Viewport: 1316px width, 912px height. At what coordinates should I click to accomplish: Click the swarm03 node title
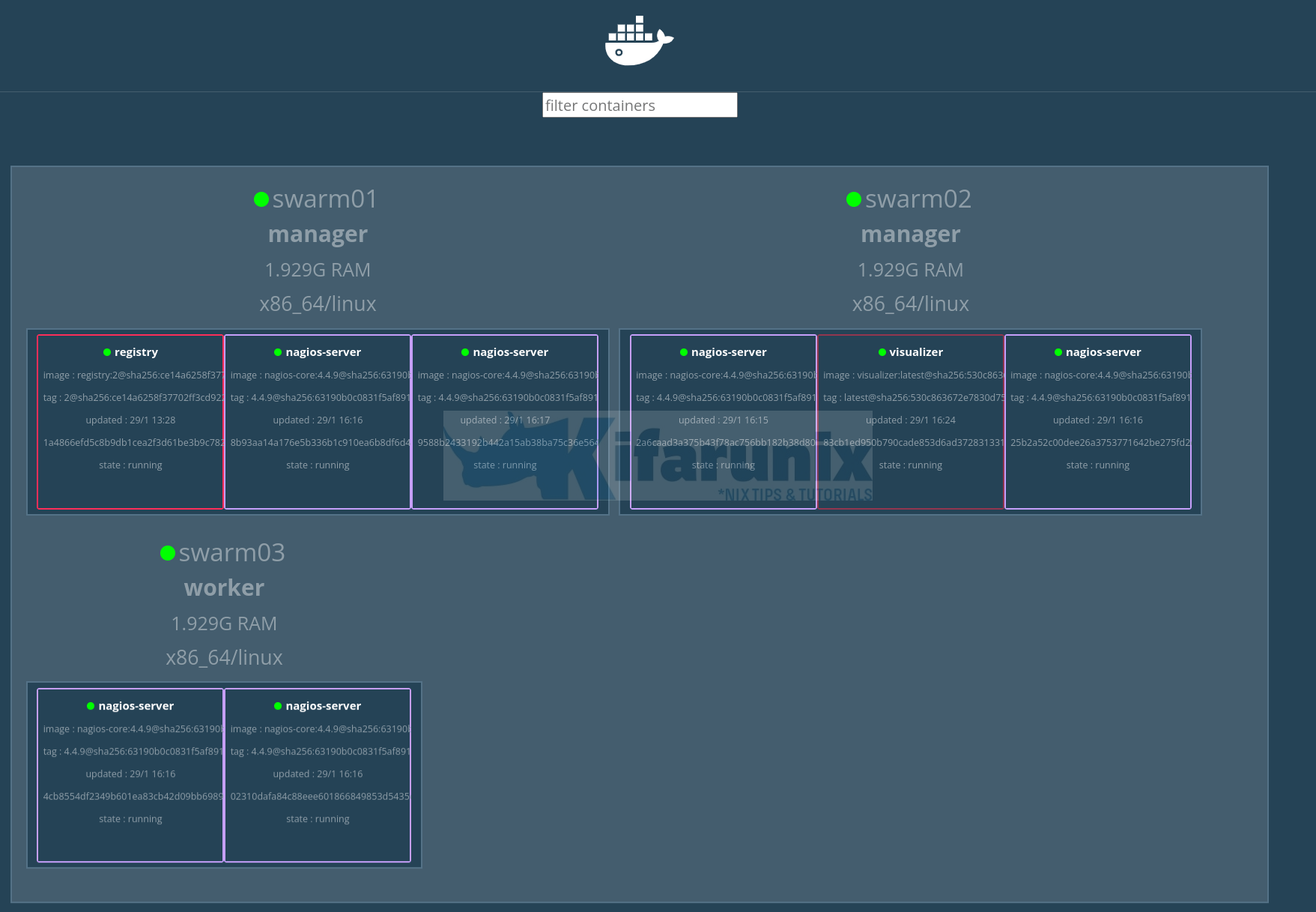(x=231, y=553)
